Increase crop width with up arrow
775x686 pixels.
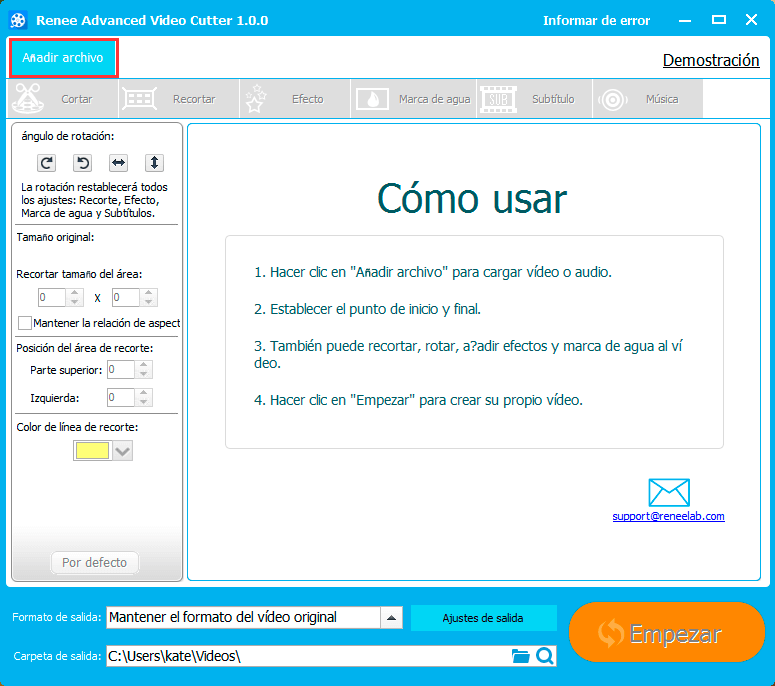click(75, 293)
